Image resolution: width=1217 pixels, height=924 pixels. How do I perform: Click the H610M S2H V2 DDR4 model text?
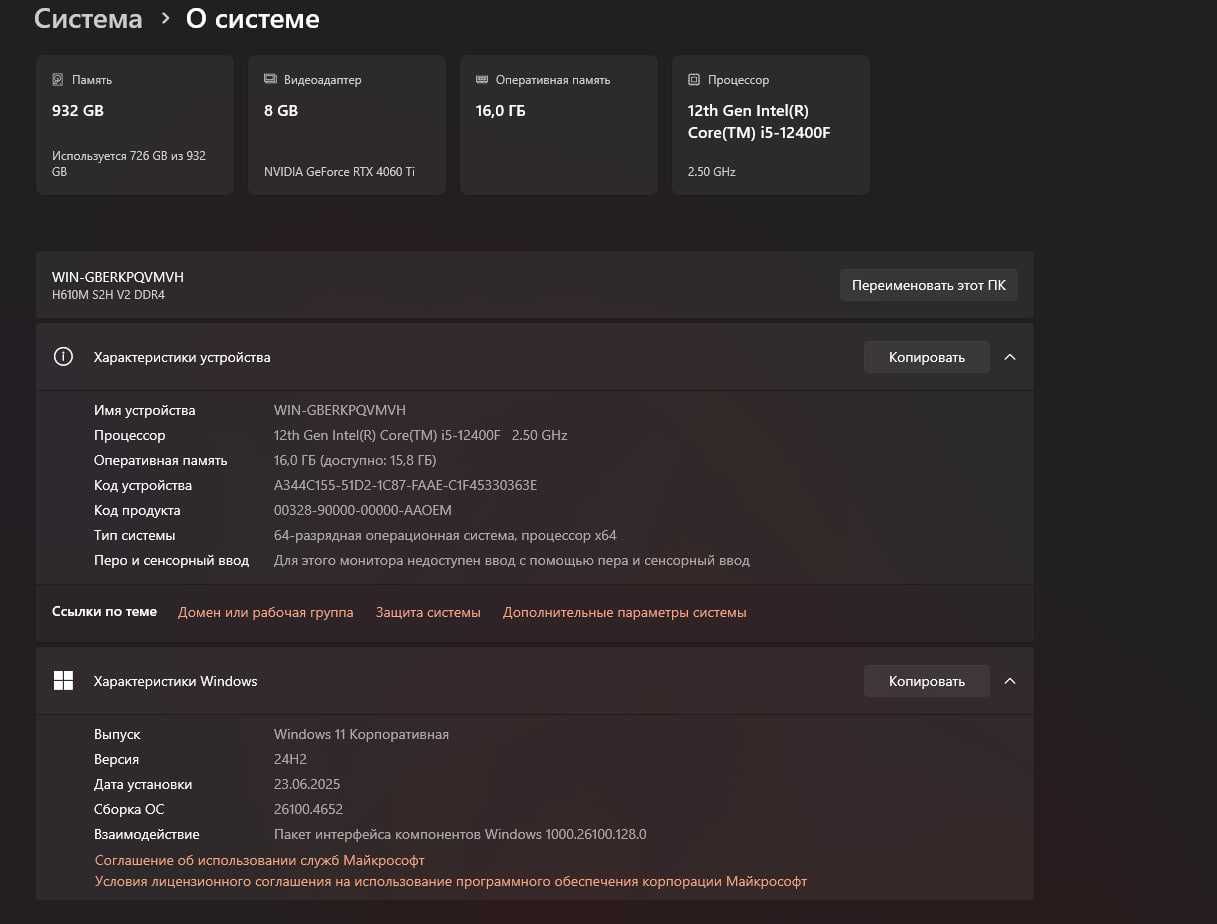[108, 295]
